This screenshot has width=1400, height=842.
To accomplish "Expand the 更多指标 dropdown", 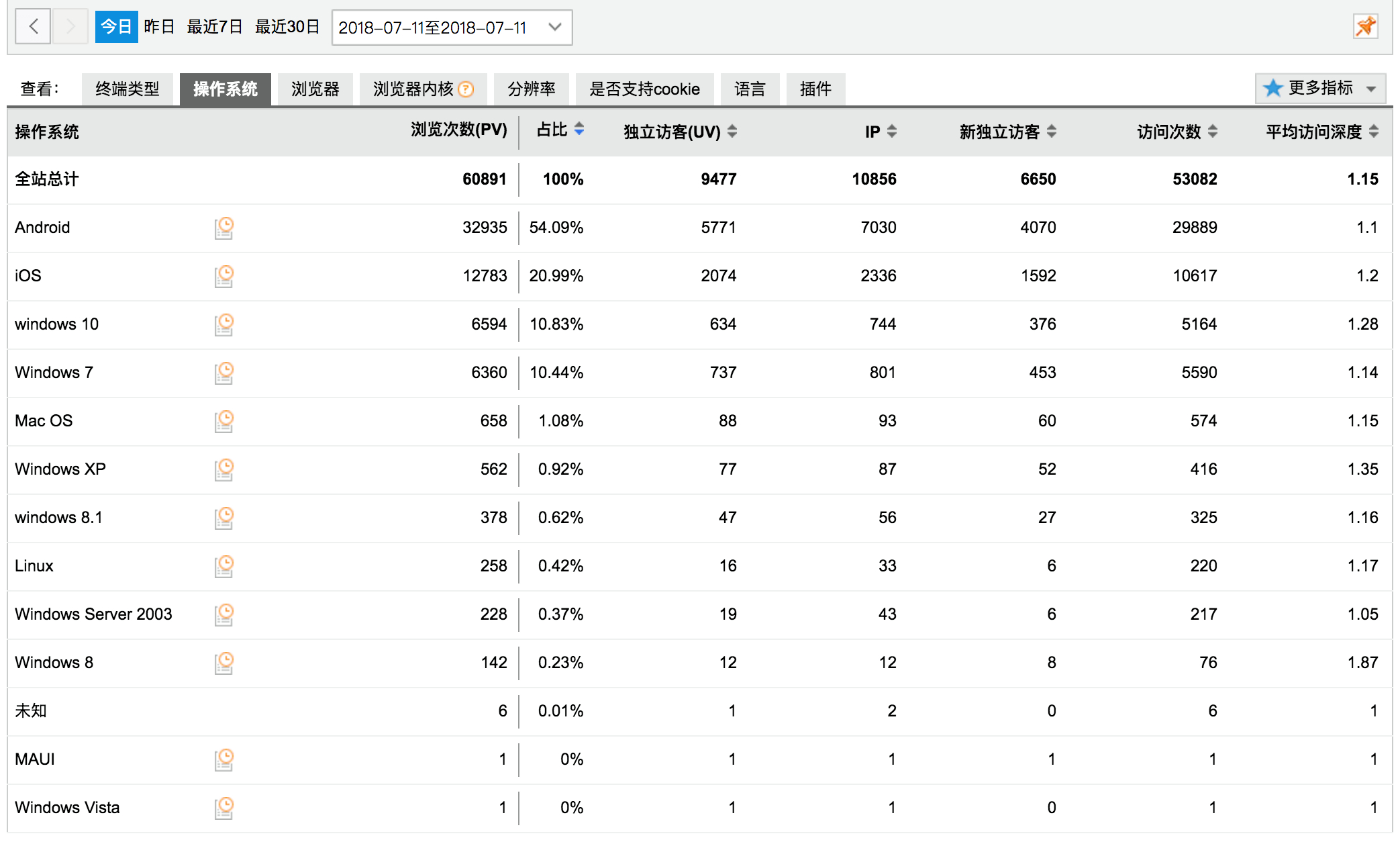I will tap(1319, 89).
